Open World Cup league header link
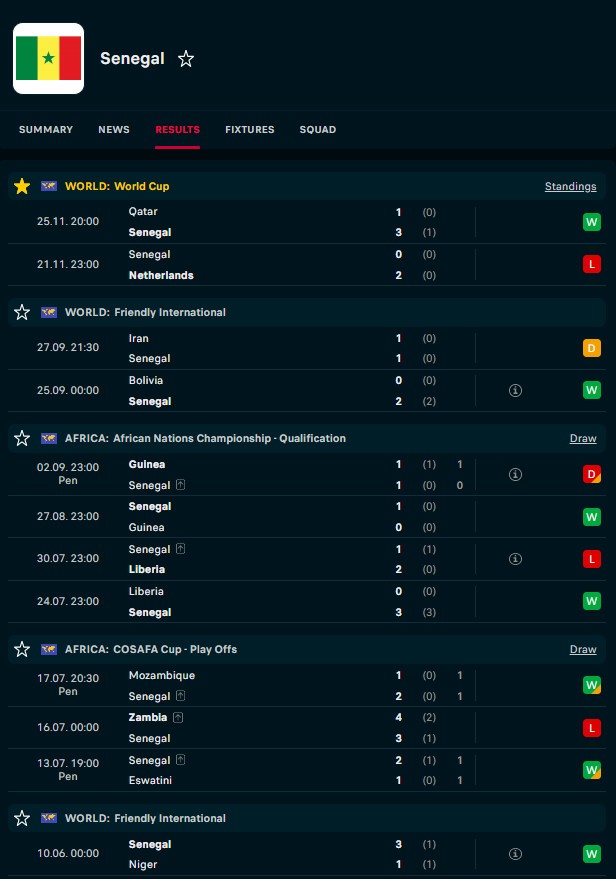Viewport: 616px width, 879px height. pyautogui.click(x=117, y=186)
